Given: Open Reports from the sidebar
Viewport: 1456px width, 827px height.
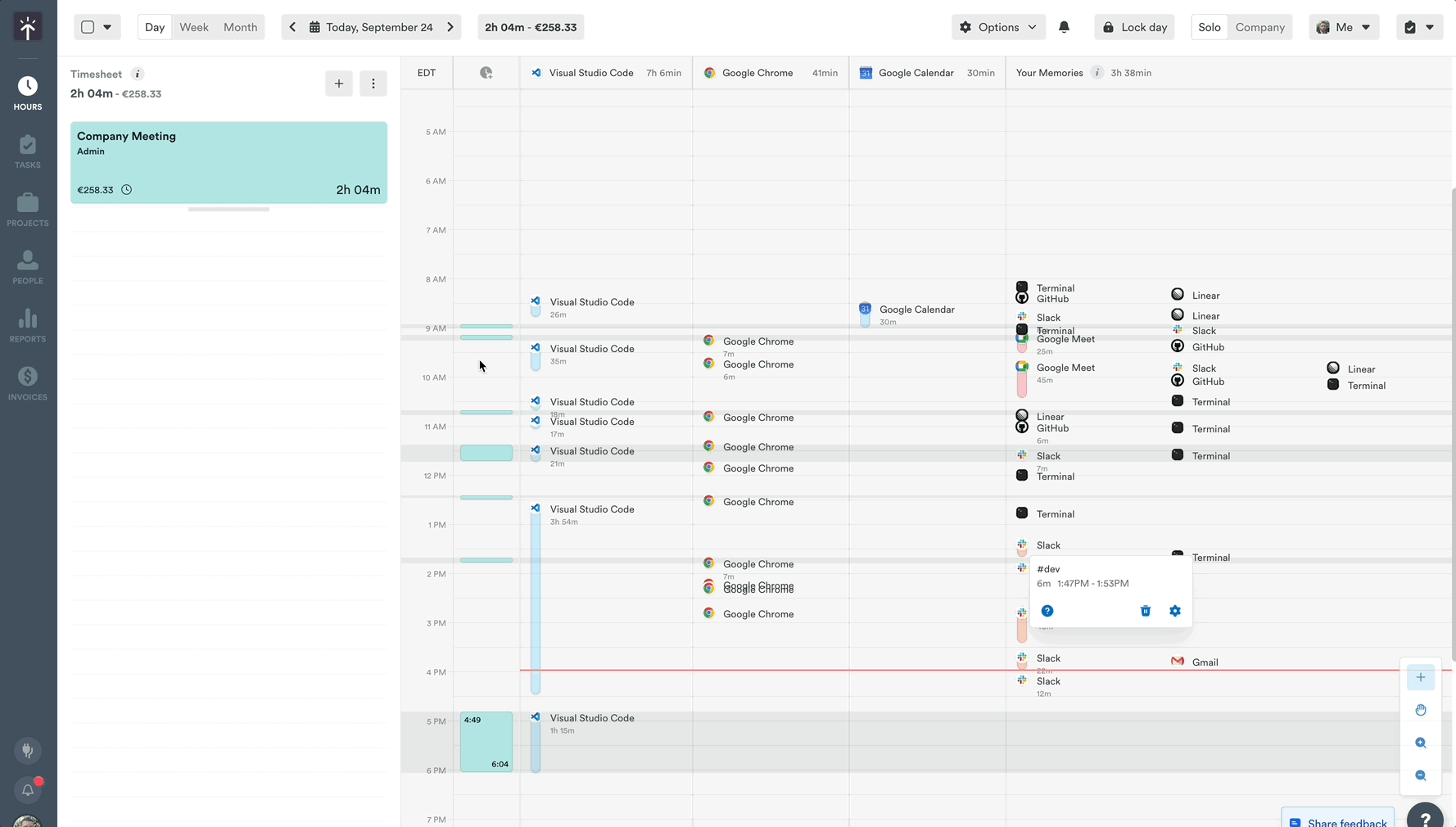Looking at the screenshot, I should pos(28,325).
